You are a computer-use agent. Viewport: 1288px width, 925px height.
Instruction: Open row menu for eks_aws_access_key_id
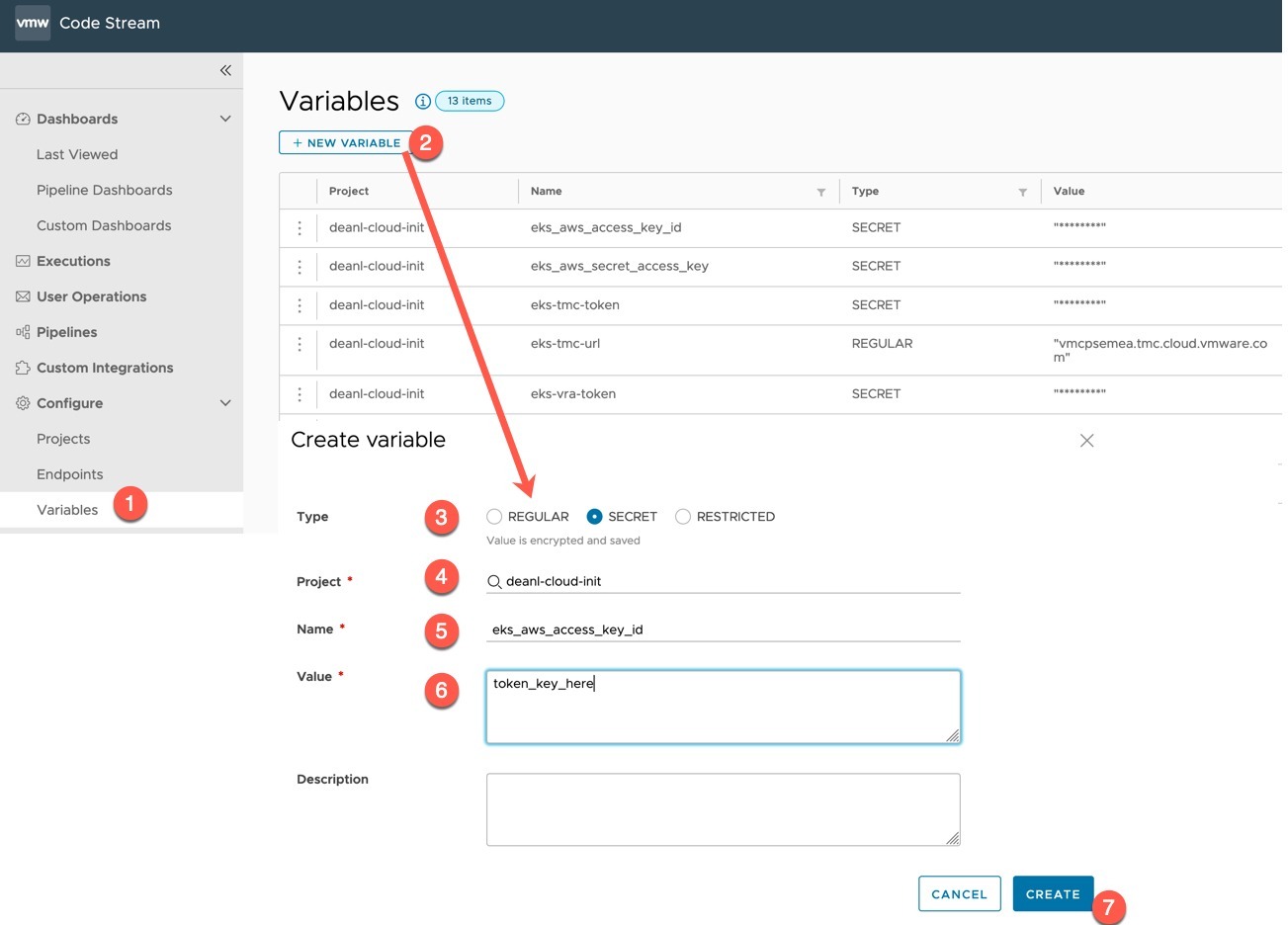pos(300,227)
